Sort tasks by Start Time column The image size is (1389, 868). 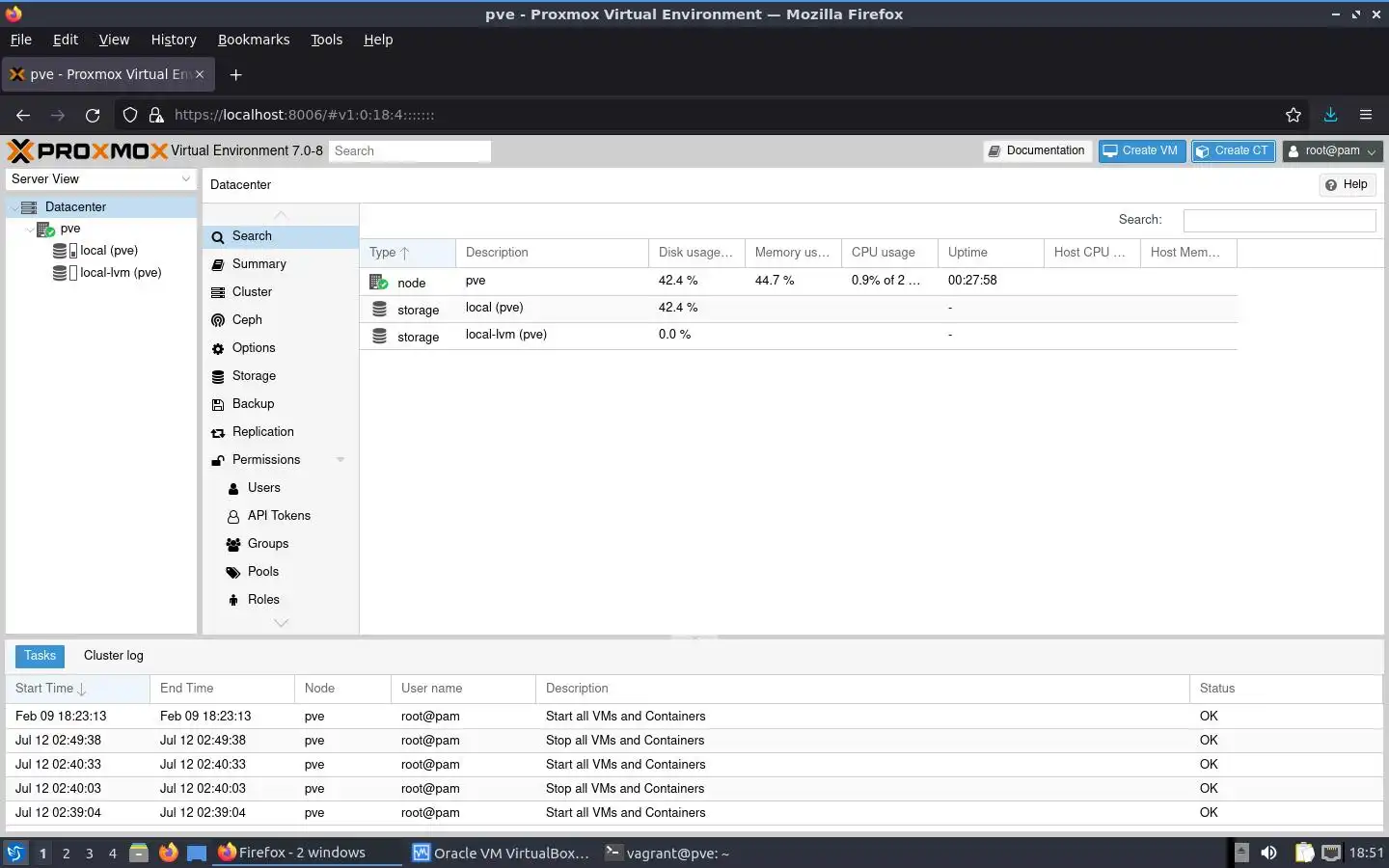pyautogui.click(x=77, y=689)
